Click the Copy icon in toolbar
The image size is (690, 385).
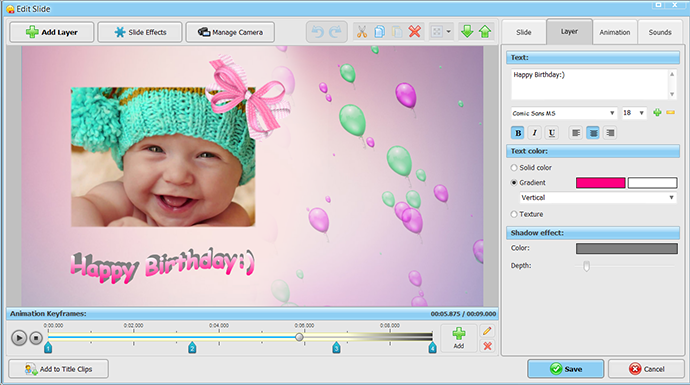[x=379, y=32]
